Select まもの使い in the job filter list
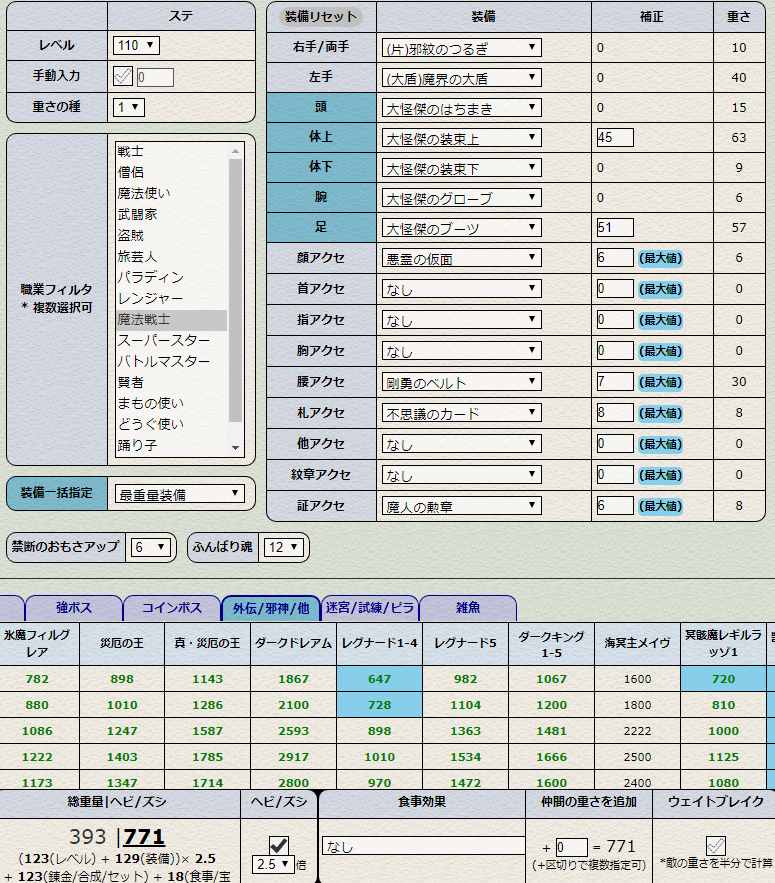Image resolution: width=775 pixels, height=883 pixels. point(172,403)
